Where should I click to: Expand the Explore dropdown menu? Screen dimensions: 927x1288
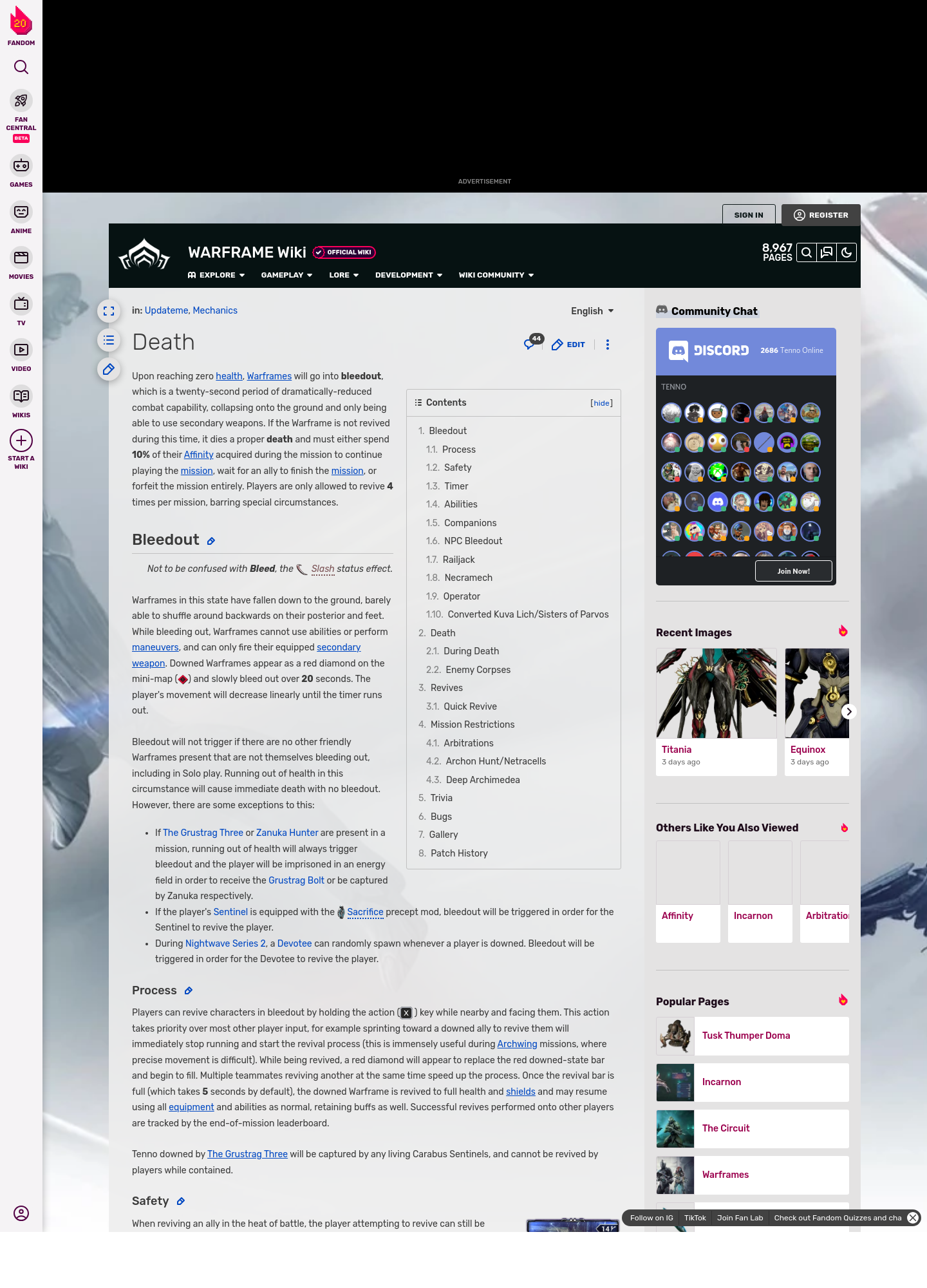point(217,275)
